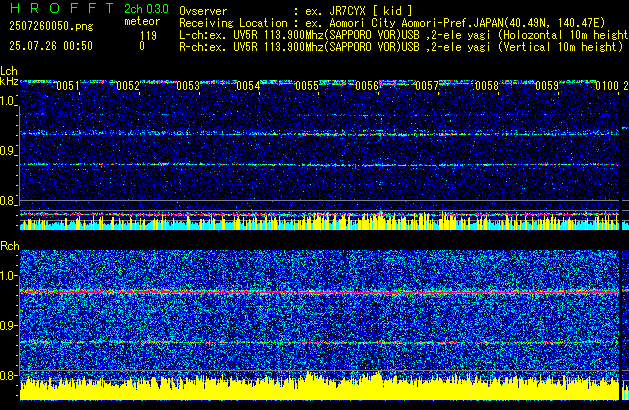Image resolution: width=629 pixels, height=410 pixels.
Task: Click the Lch 0.8 kHz axis label
Action: [x=8, y=201]
